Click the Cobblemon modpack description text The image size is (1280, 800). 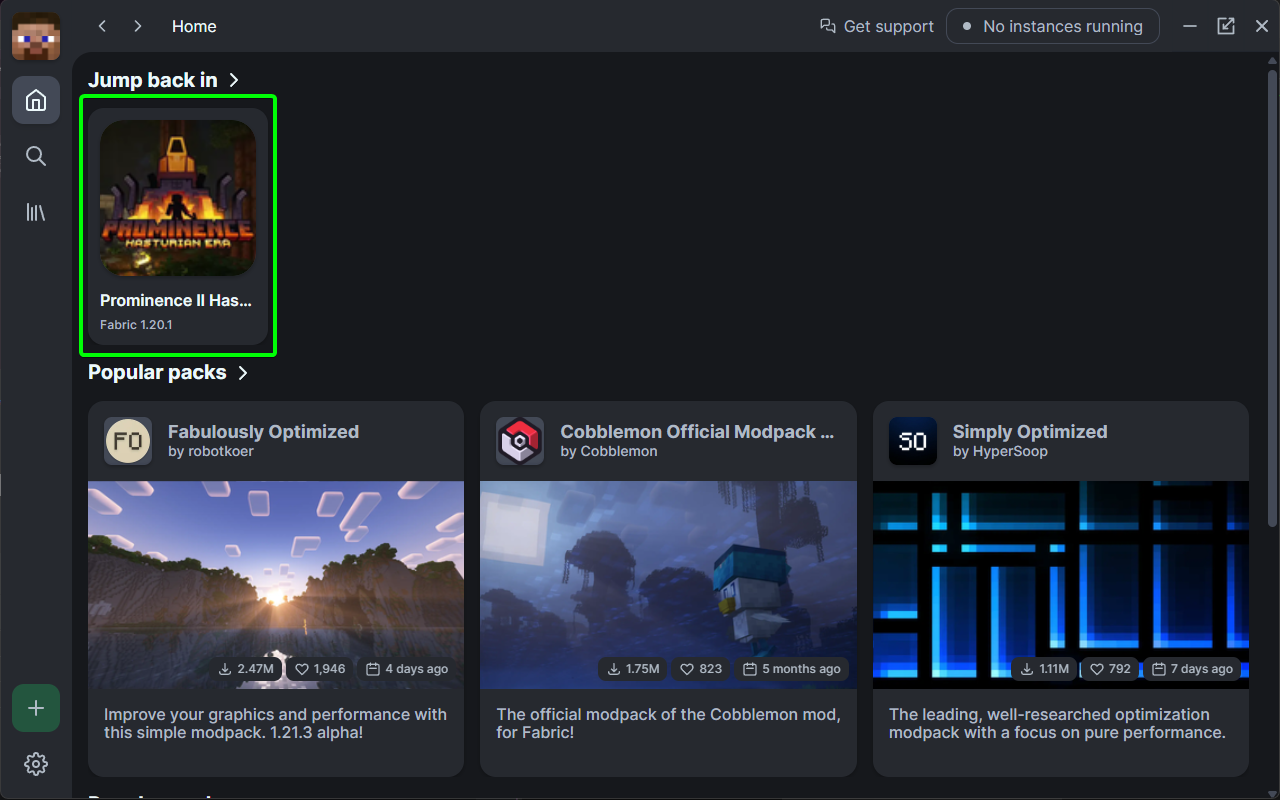(668, 723)
